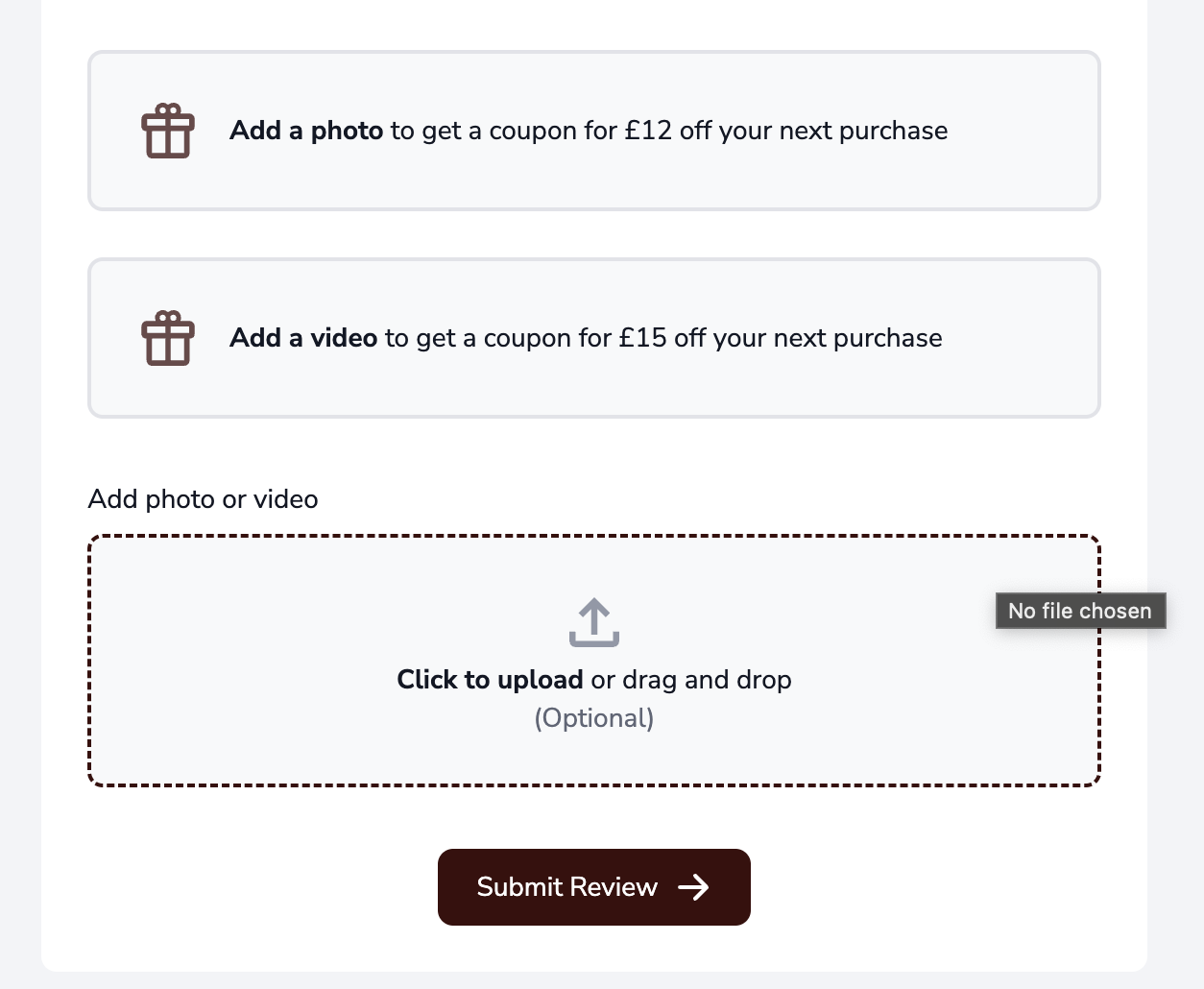Click the 'Add a photo' bold text
Image resolution: width=1204 pixels, height=989 pixels.
click(306, 131)
